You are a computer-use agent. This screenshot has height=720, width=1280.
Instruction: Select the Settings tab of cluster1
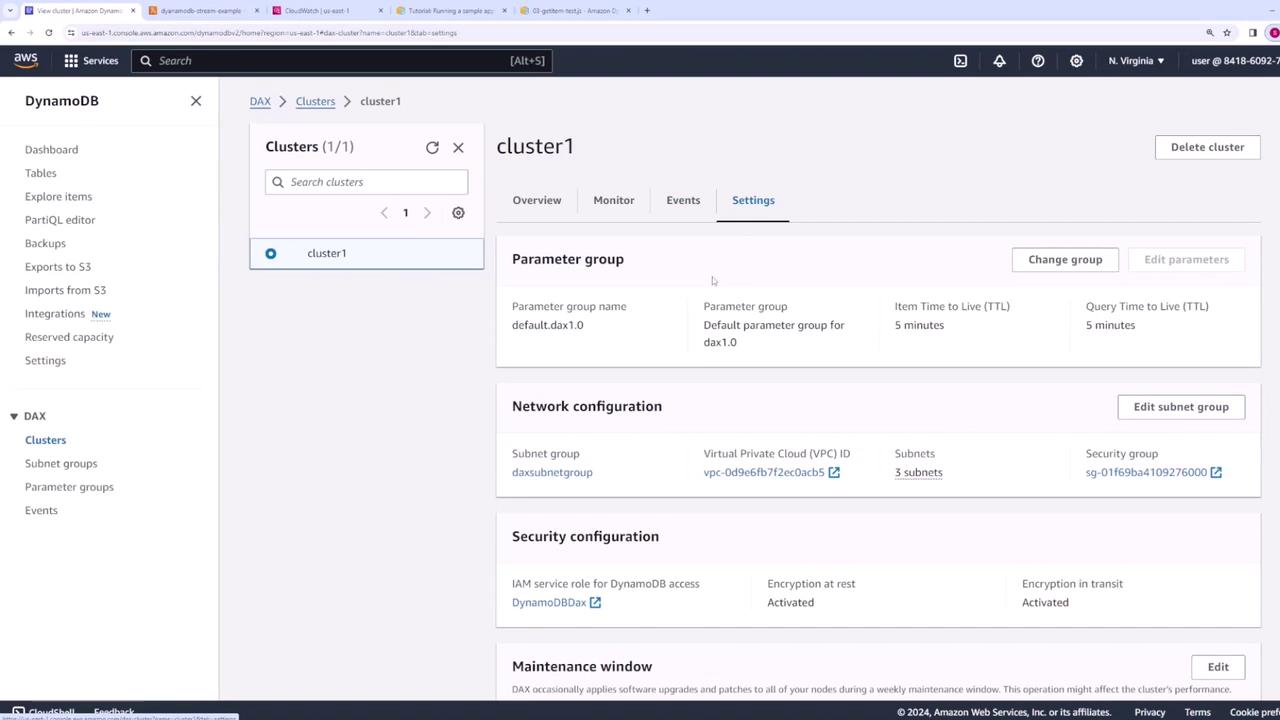pyautogui.click(x=753, y=200)
